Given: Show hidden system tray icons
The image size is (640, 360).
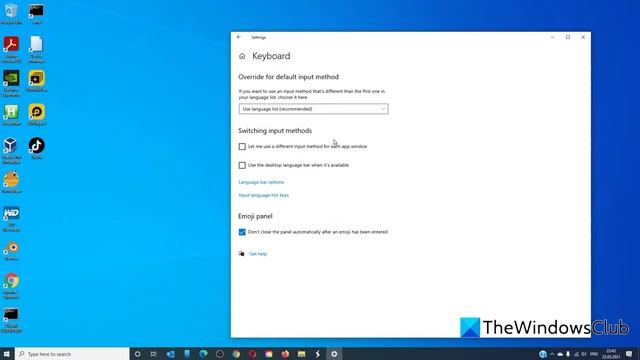Looking at the screenshot, I should [552, 354].
